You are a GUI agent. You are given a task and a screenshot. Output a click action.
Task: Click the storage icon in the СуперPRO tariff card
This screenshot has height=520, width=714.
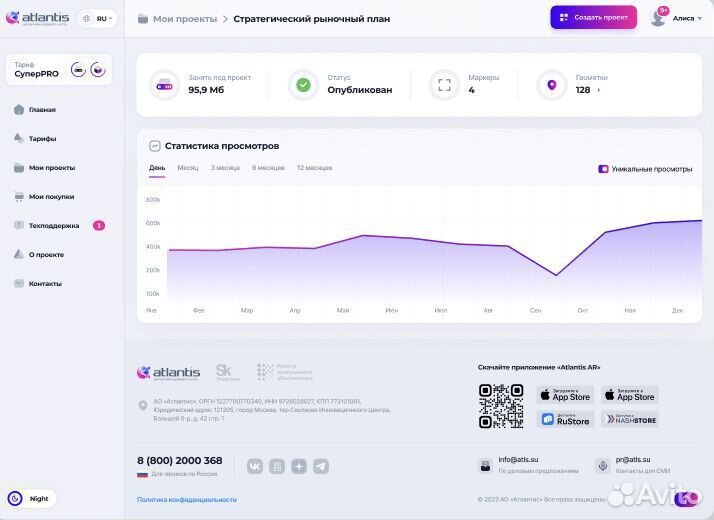[x=78, y=70]
